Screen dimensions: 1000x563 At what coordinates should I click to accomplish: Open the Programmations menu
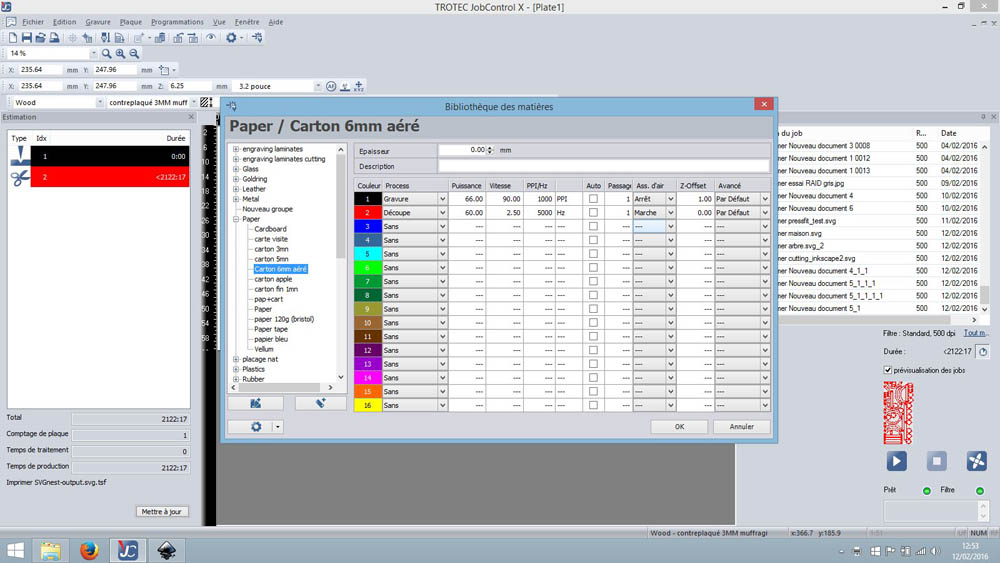[x=177, y=22]
